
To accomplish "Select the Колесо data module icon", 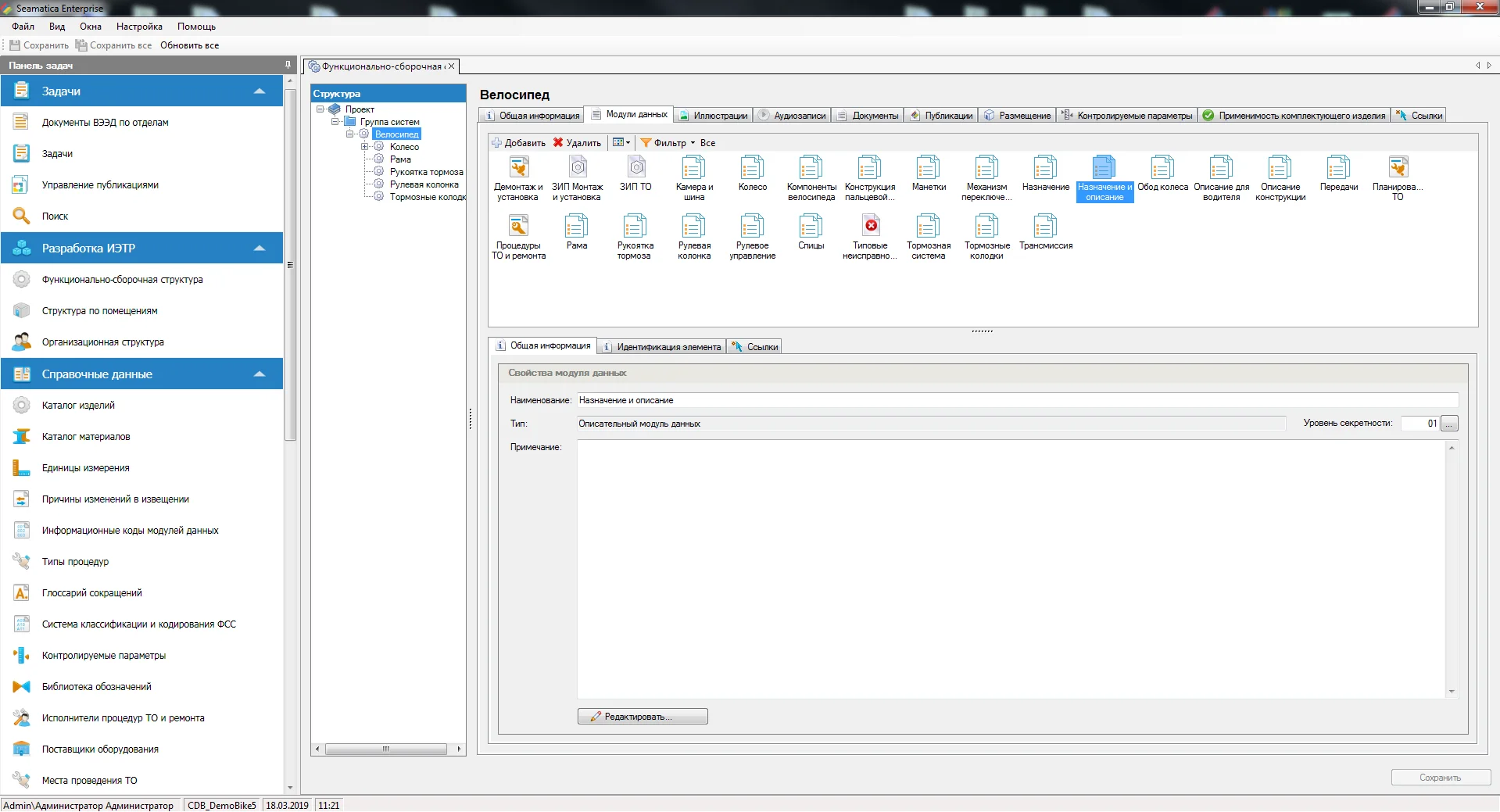I will pos(753,173).
